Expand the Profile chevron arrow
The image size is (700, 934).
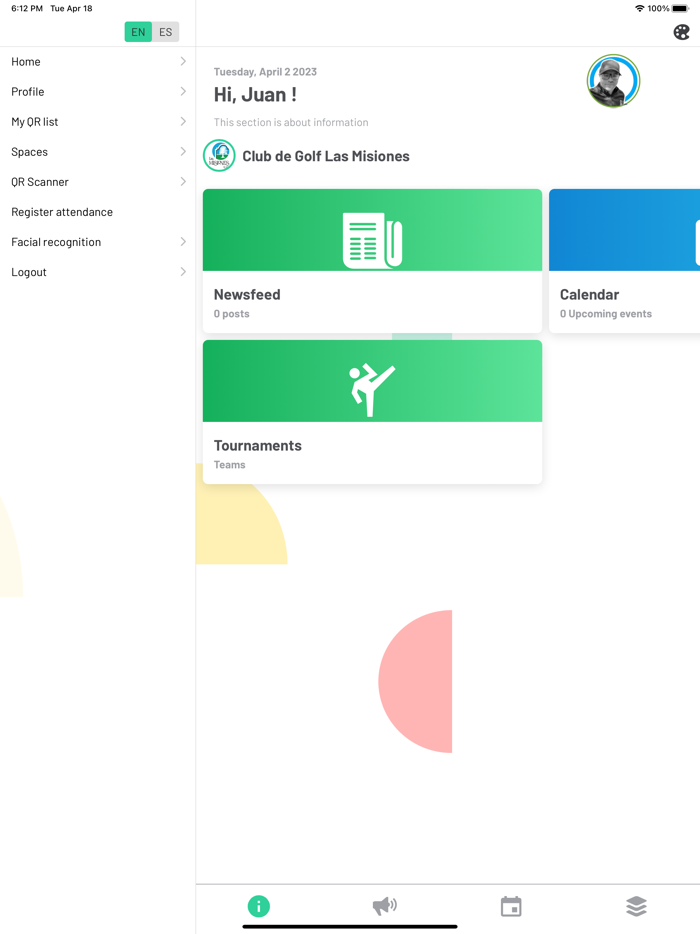tap(183, 91)
